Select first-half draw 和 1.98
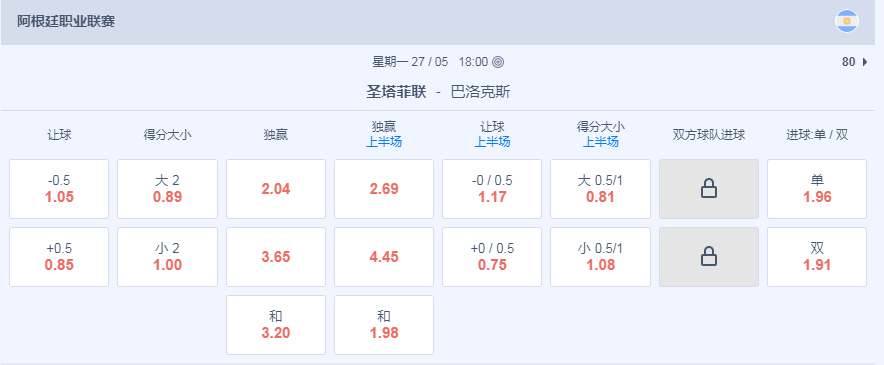Screen dimensions: 884x365 [x=384, y=325]
